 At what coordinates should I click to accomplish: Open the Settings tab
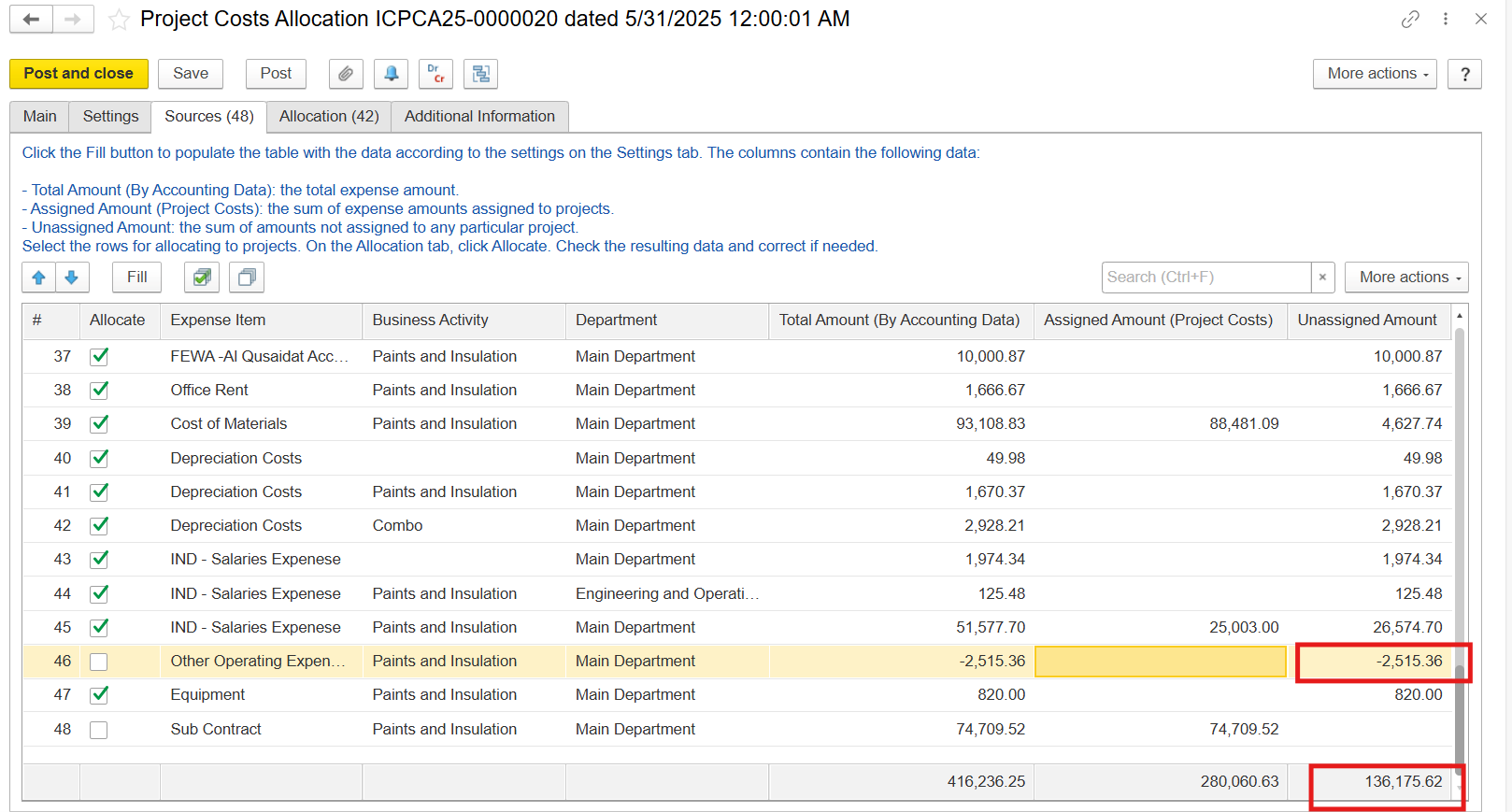110,117
